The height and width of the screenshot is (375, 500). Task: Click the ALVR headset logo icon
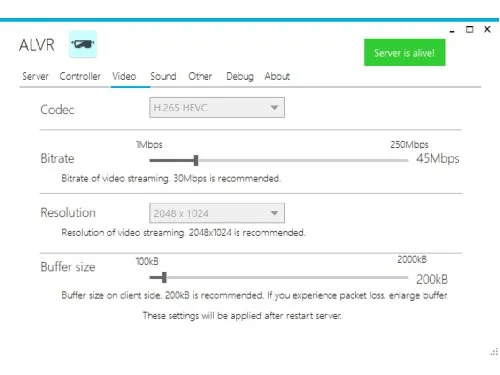(x=83, y=44)
